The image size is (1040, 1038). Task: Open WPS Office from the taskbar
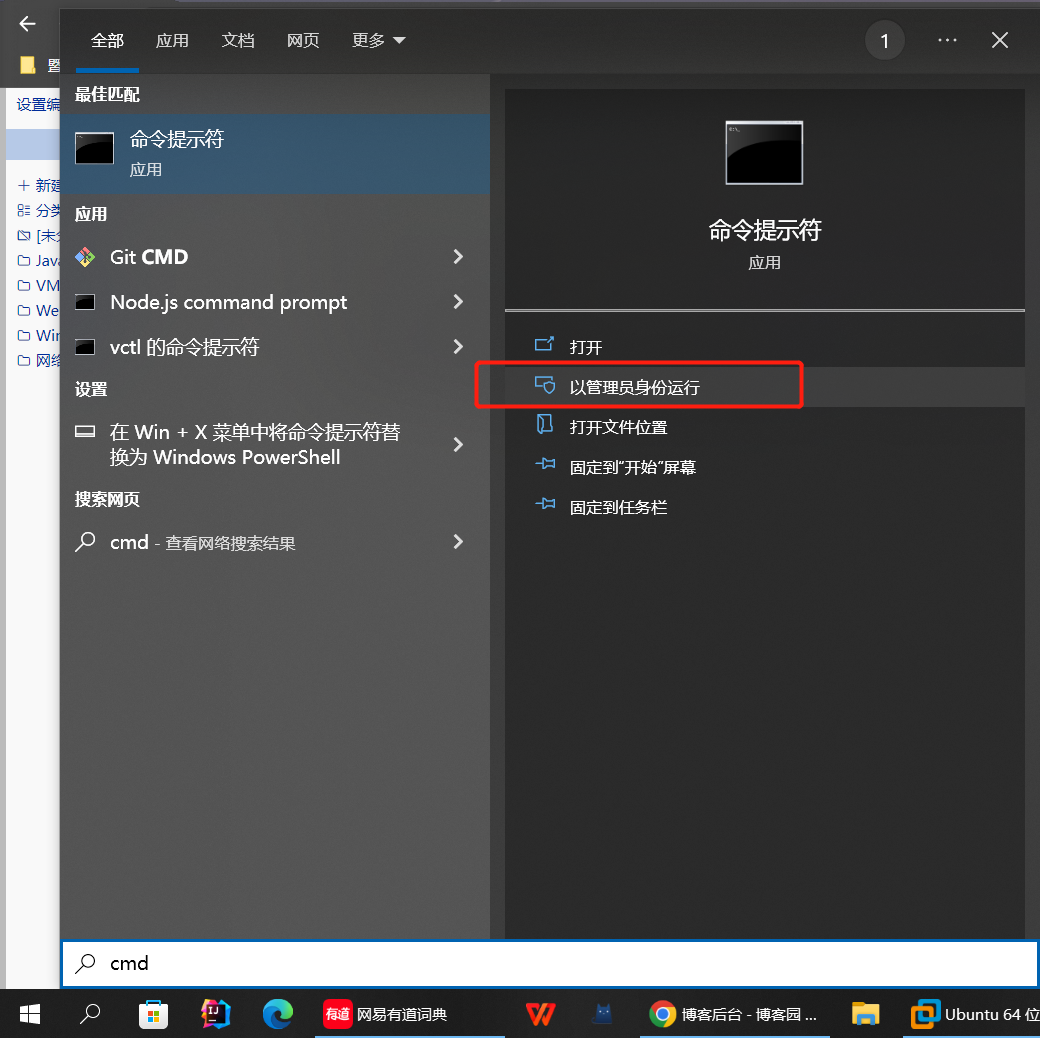pyautogui.click(x=540, y=1014)
